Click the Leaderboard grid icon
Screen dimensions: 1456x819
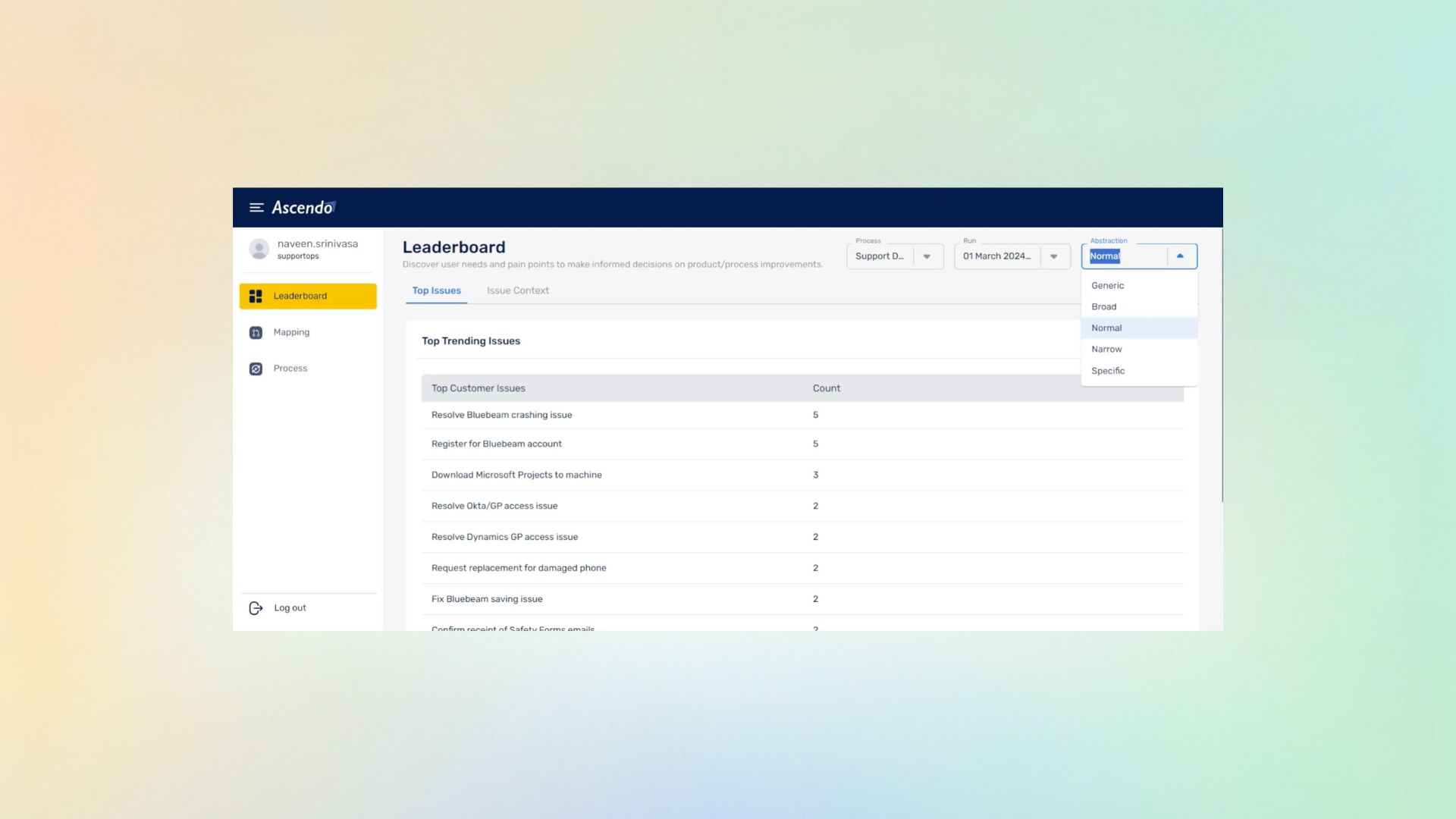coord(256,297)
